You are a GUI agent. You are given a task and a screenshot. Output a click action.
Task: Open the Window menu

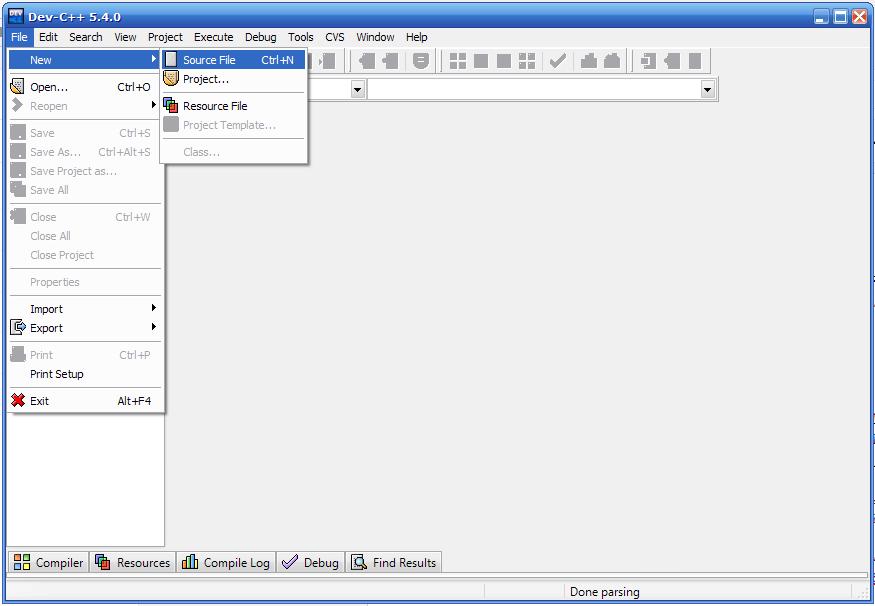tap(376, 37)
